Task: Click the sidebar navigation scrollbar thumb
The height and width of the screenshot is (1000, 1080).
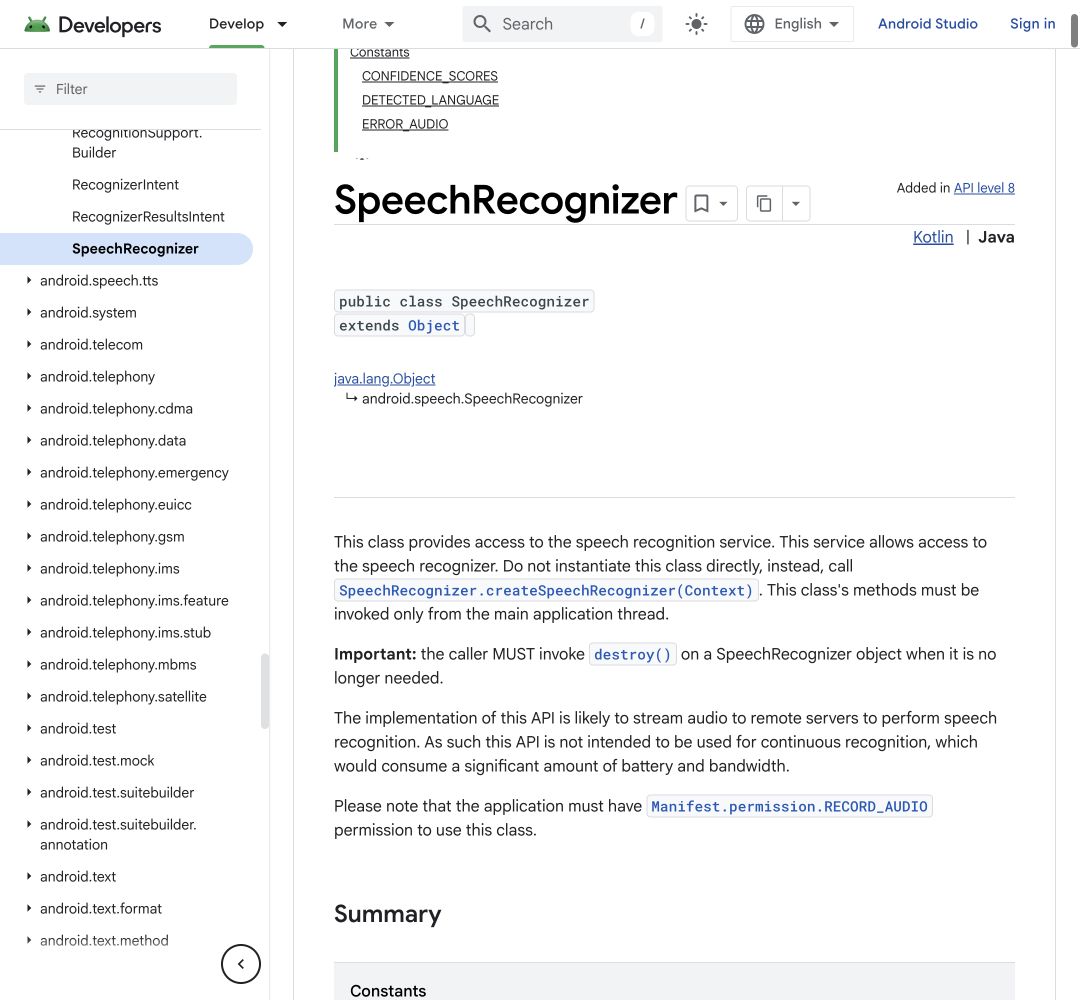Action: [x=264, y=691]
